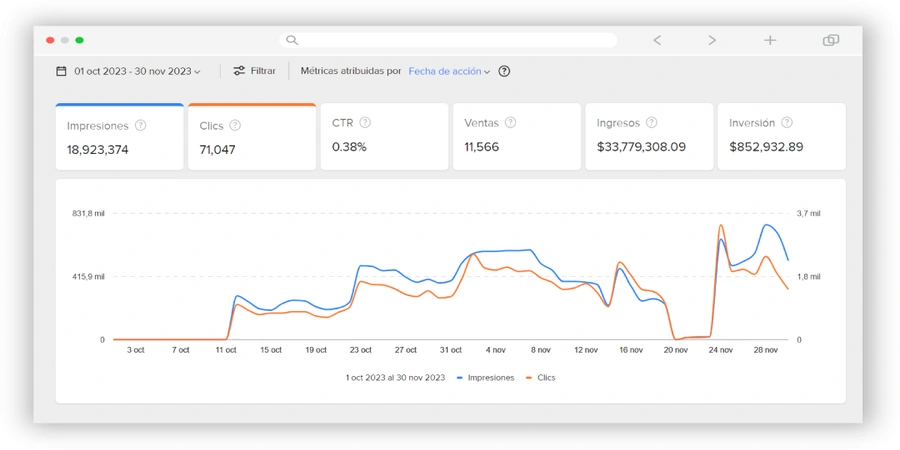Open the tab overview icon
The width and height of the screenshot is (900, 450).
[x=831, y=40]
